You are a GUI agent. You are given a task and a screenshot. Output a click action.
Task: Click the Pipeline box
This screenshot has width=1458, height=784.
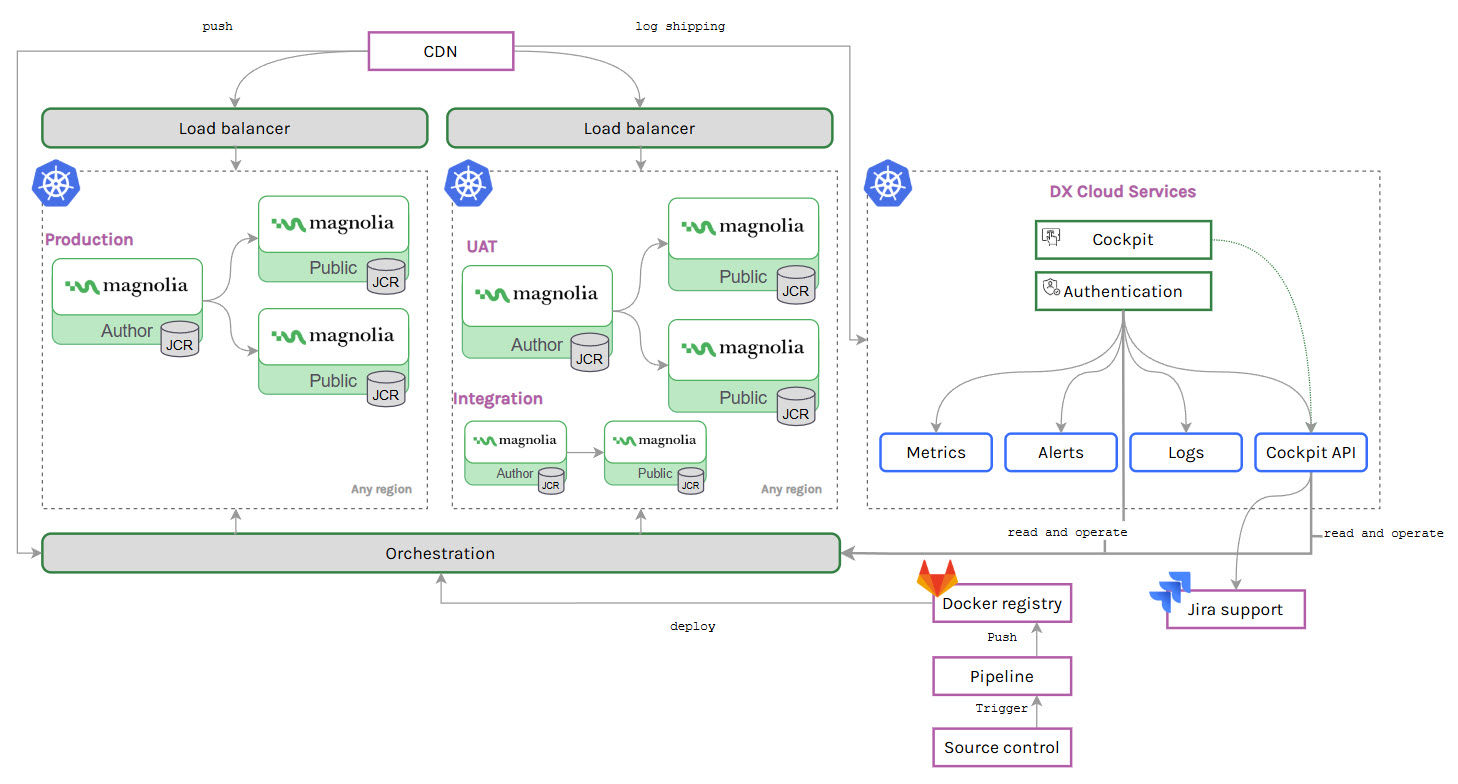pos(1002,676)
